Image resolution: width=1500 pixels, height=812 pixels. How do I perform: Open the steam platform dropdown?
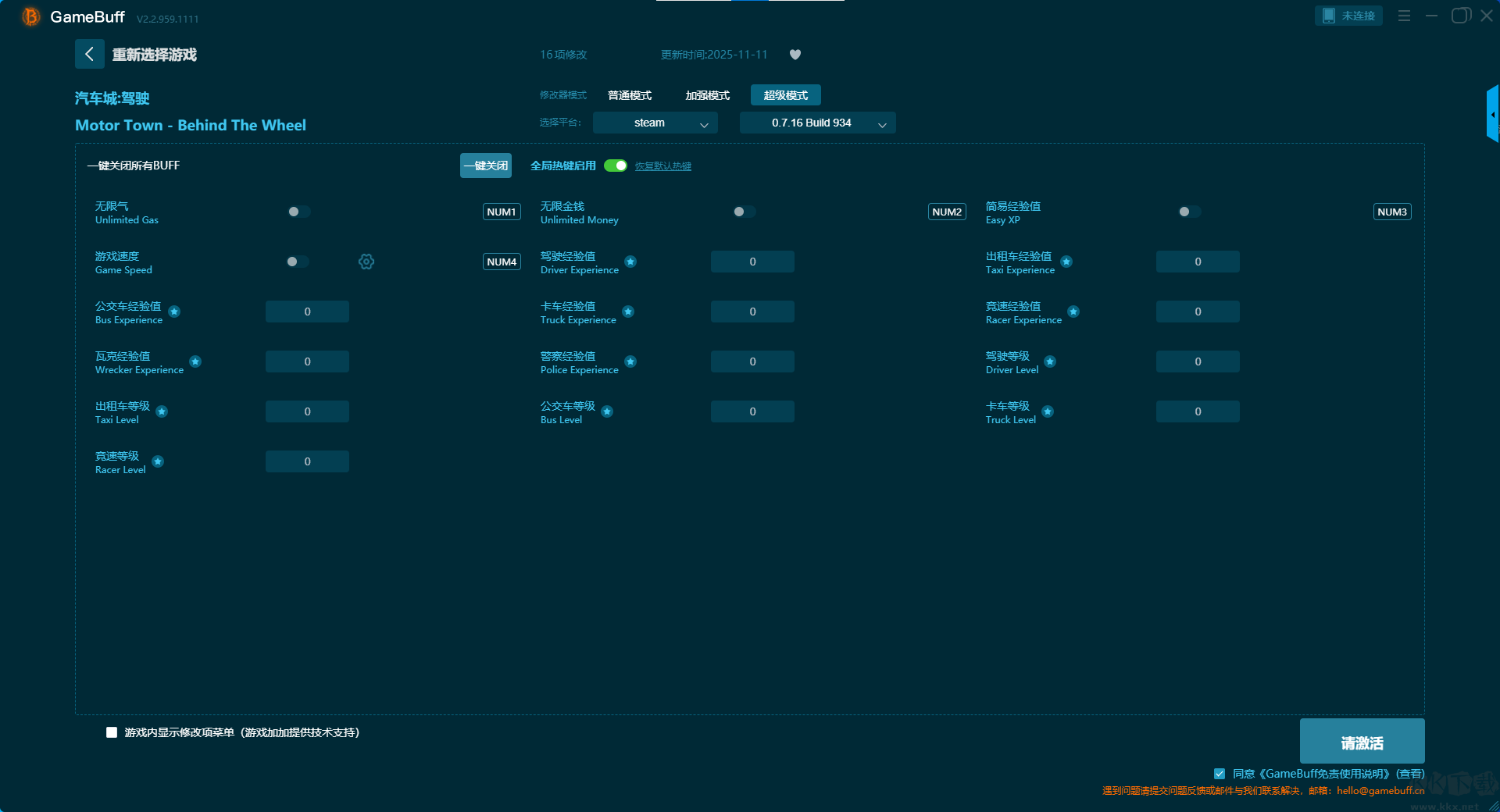[655, 123]
